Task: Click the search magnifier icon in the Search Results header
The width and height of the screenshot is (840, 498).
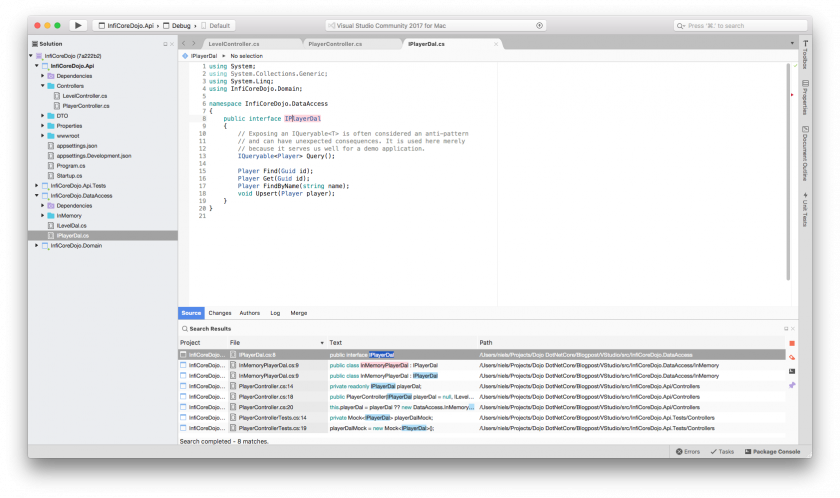Action: tap(184, 329)
